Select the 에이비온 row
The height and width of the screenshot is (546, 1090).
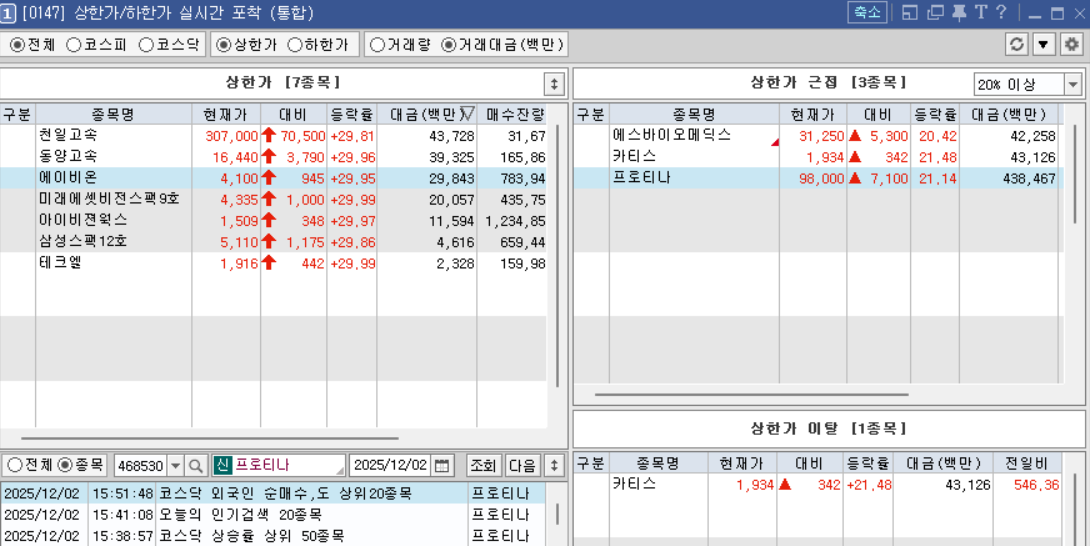[274, 178]
